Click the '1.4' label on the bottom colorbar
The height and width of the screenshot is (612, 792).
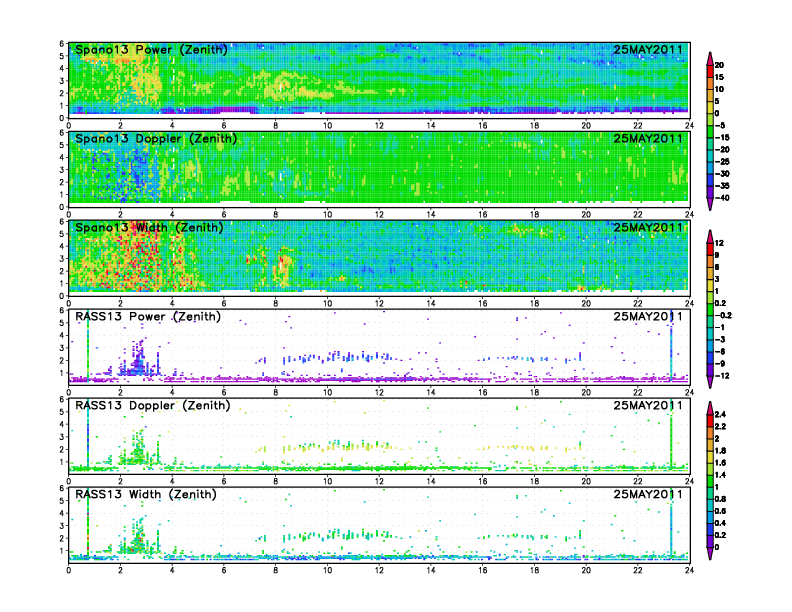click(x=720, y=475)
